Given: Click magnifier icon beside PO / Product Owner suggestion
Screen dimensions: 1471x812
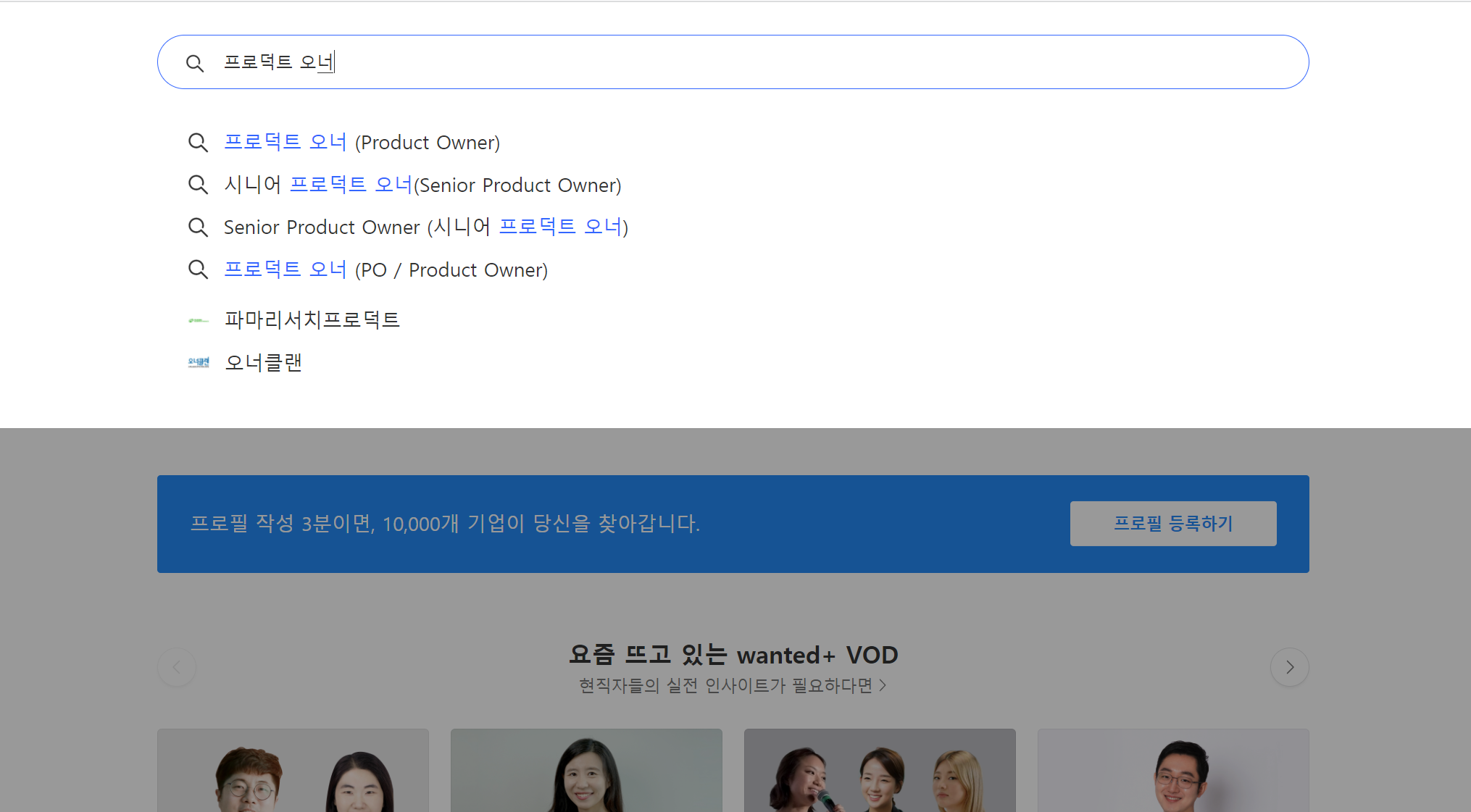Looking at the screenshot, I should [198, 269].
